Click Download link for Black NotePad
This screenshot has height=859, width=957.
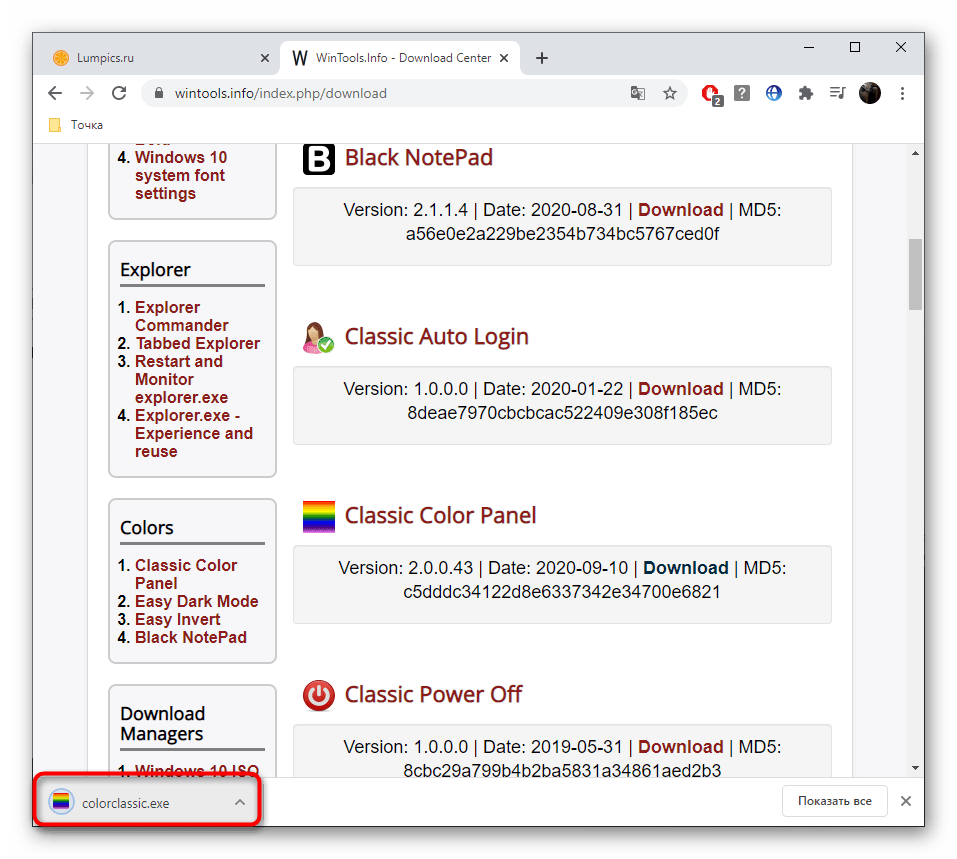click(680, 210)
